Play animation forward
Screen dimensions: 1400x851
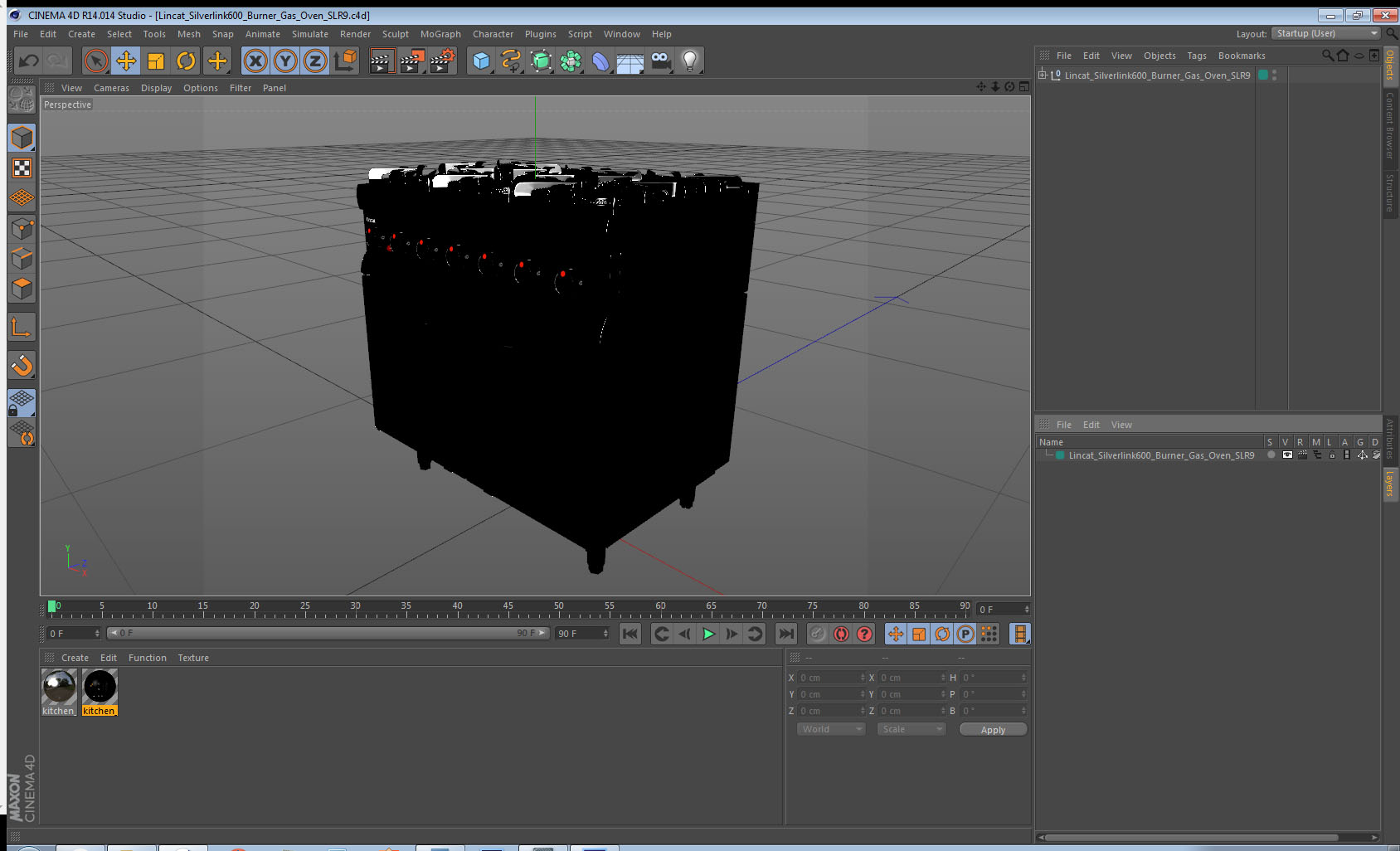coord(708,634)
